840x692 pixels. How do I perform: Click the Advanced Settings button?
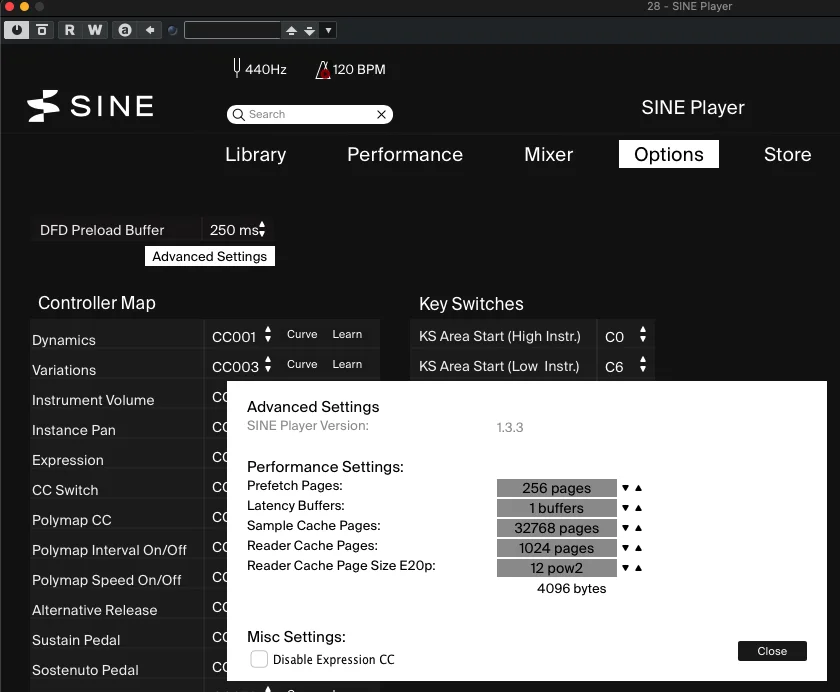(x=210, y=257)
